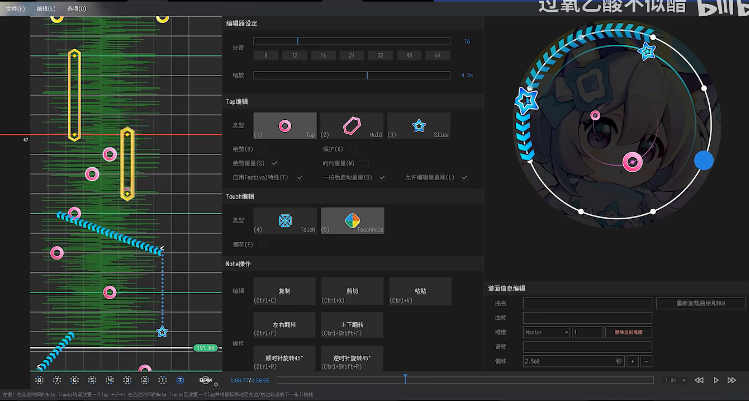Click the solid blue circle in the preview
This screenshot has height=401, width=749.
pos(704,161)
